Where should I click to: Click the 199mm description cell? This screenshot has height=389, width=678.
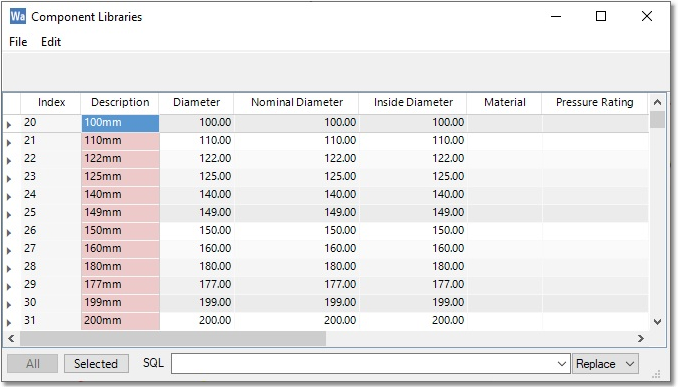120,303
